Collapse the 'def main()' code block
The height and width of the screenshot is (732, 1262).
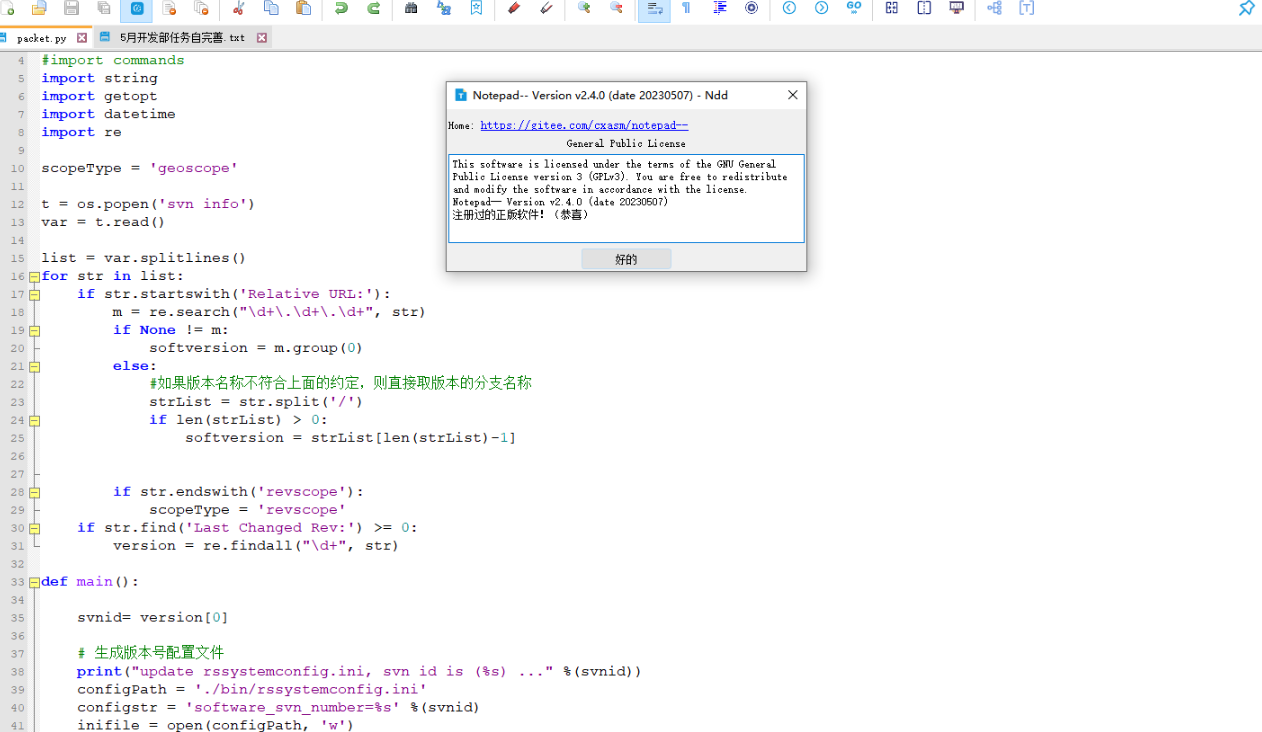34,583
